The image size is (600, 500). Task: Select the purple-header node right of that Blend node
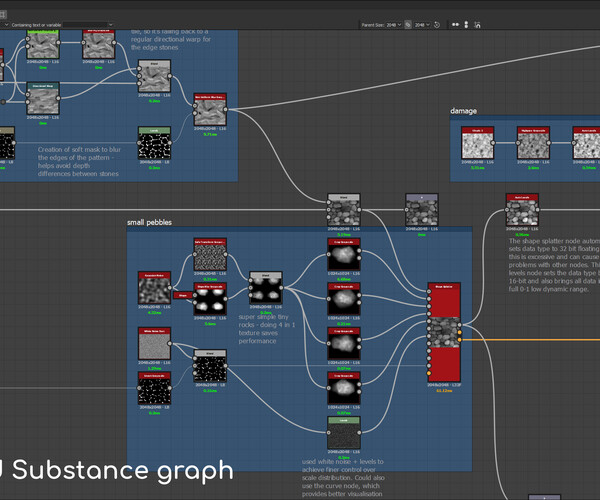tap(422, 210)
